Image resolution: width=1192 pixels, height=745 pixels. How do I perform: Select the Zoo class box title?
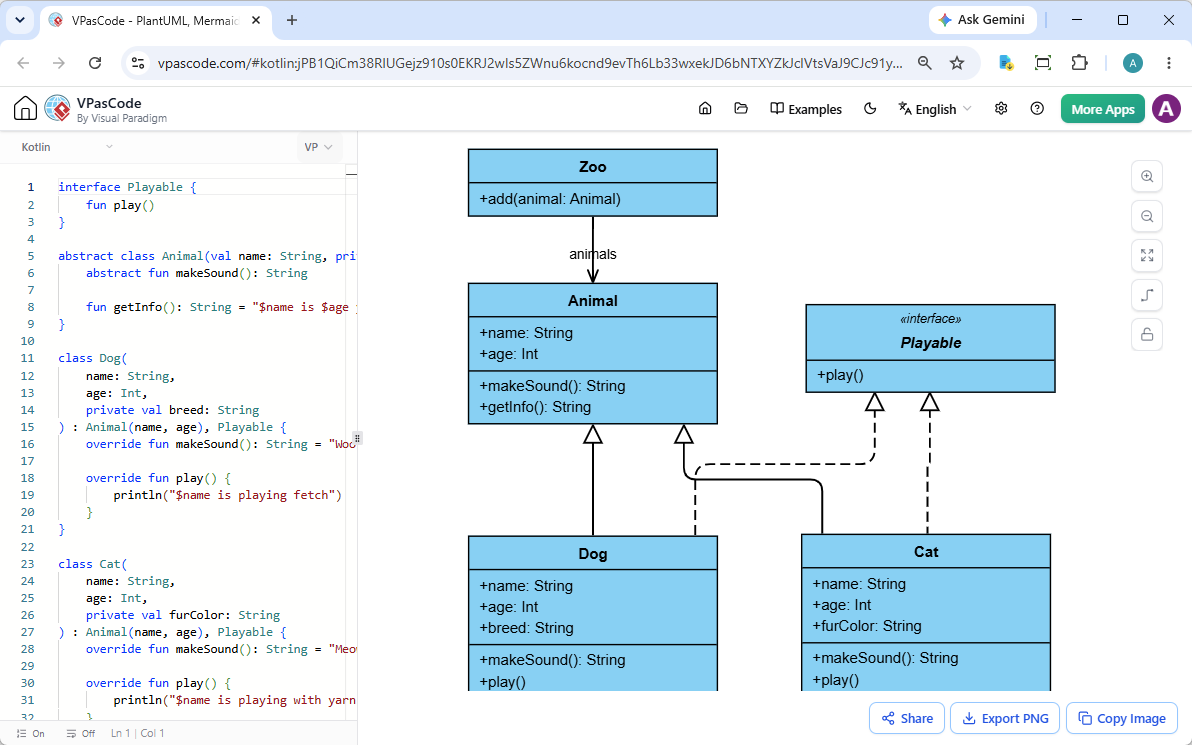click(x=593, y=166)
